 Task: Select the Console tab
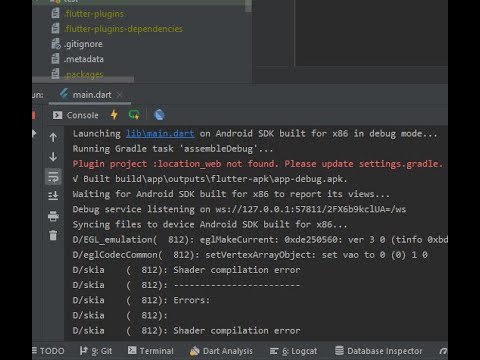pos(76,115)
